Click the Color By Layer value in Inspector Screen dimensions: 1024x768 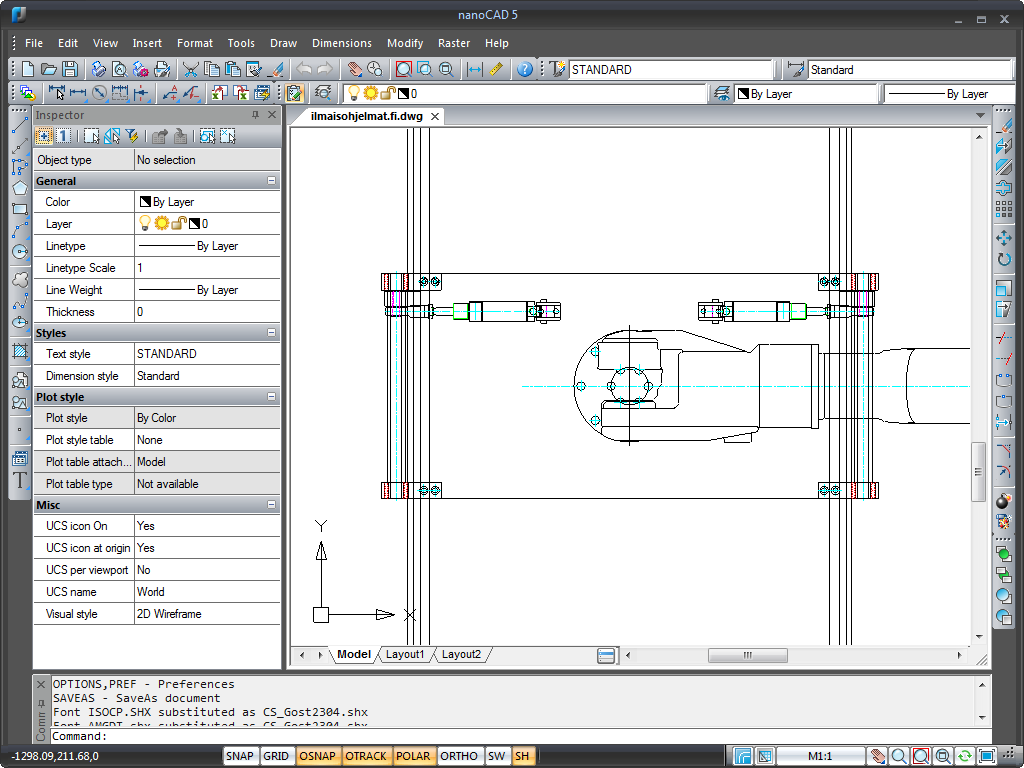pyautogui.click(x=208, y=202)
